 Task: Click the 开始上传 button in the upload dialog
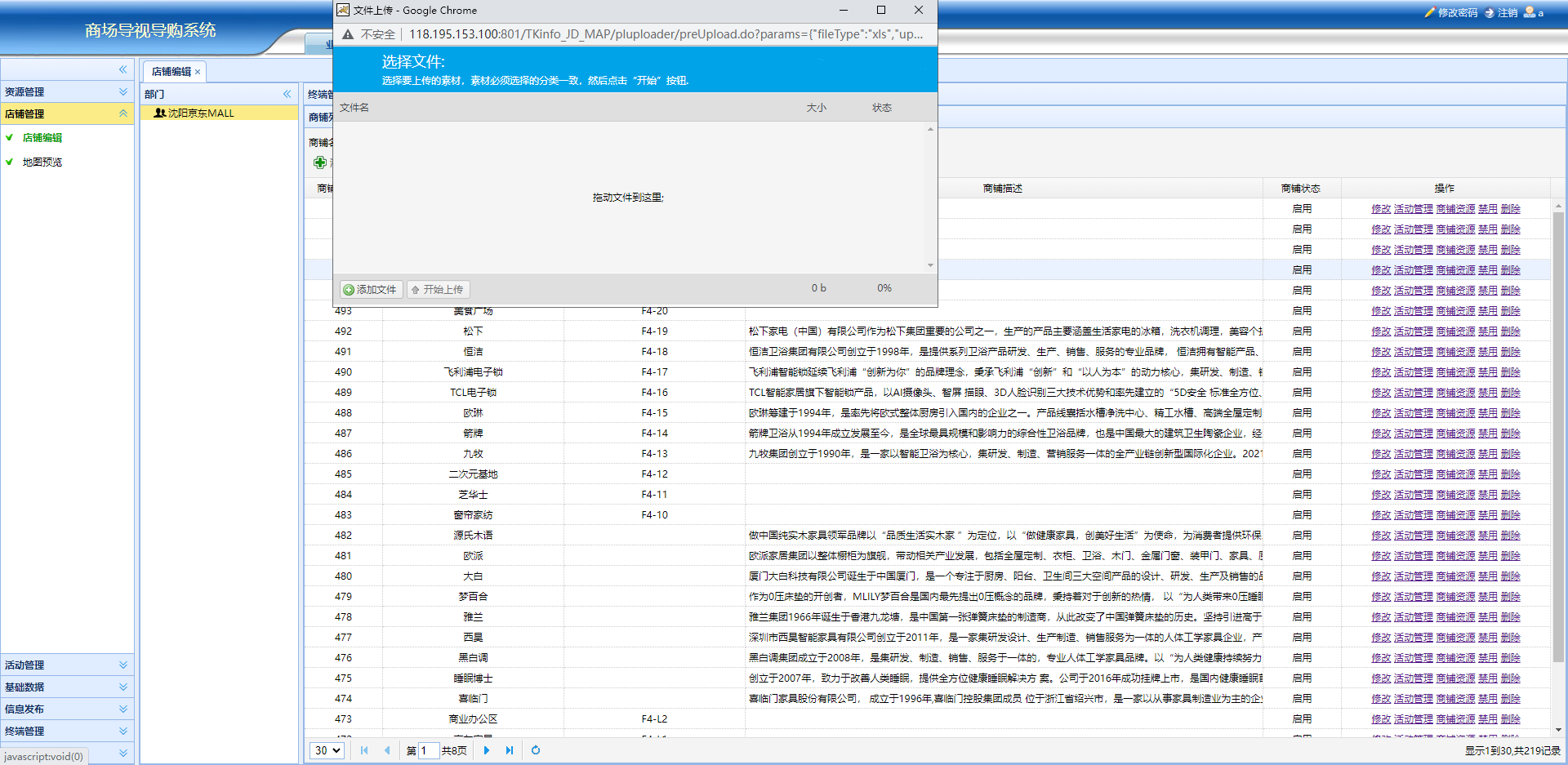[x=439, y=289]
